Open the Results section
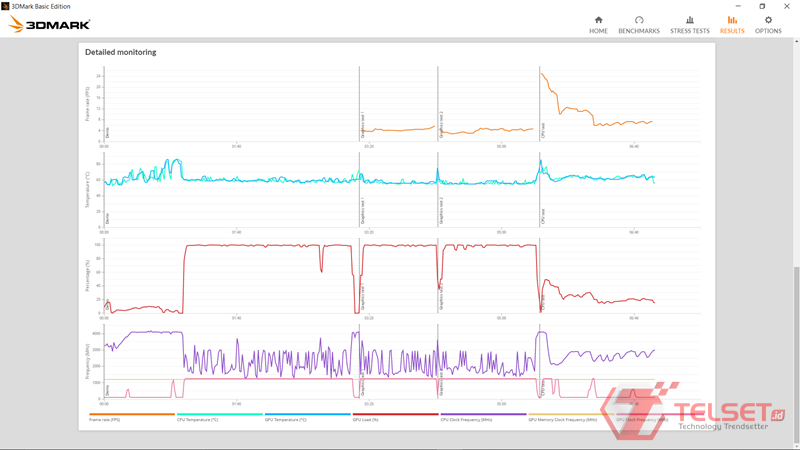This screenshot has height=450, width=800. [732, 24]
